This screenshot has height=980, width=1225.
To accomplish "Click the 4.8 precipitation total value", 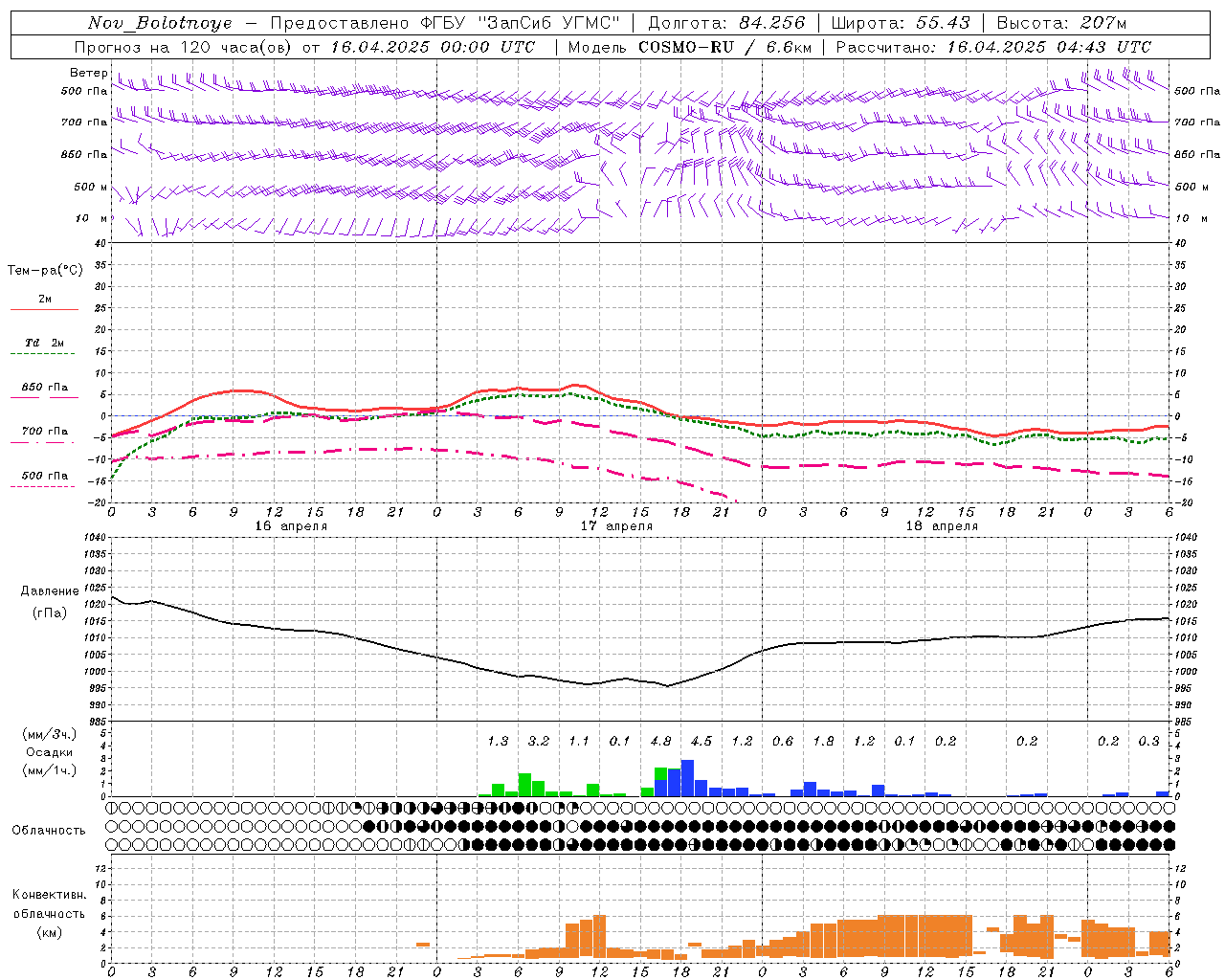I will (660, 741).
